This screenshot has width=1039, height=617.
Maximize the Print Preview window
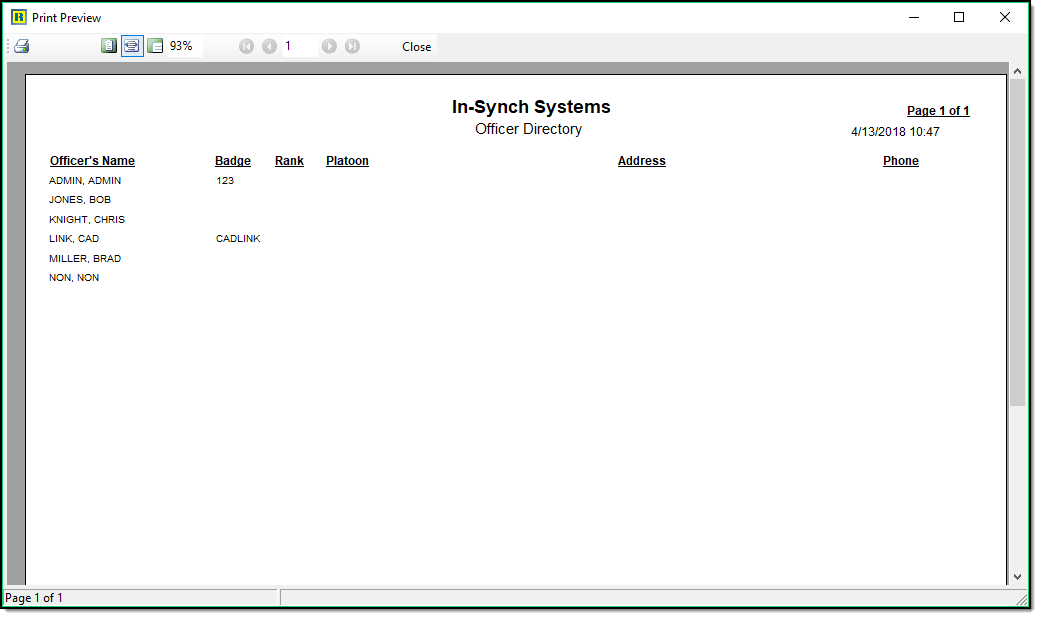click(x=959, y=17)
